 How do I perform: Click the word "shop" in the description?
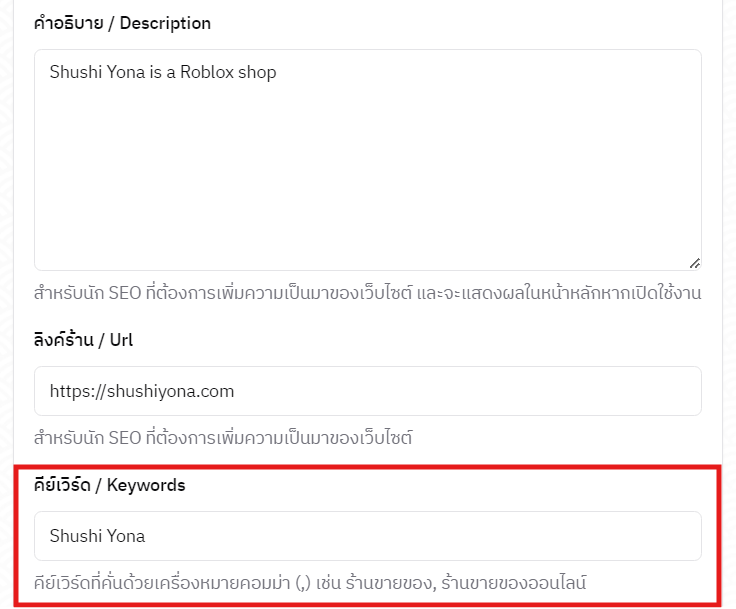[x=256, y=73]
